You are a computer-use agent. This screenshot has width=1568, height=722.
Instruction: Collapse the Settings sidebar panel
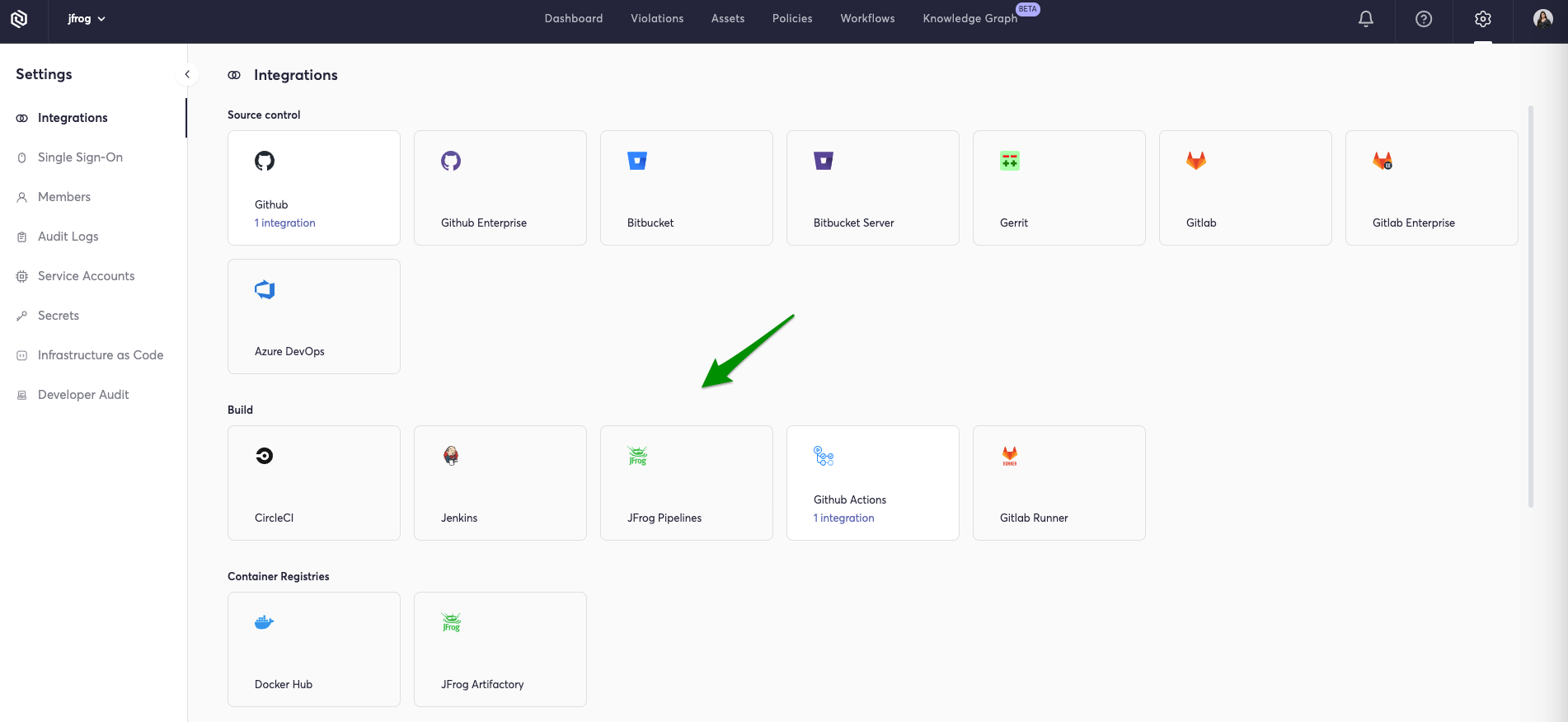pos(187,74)
